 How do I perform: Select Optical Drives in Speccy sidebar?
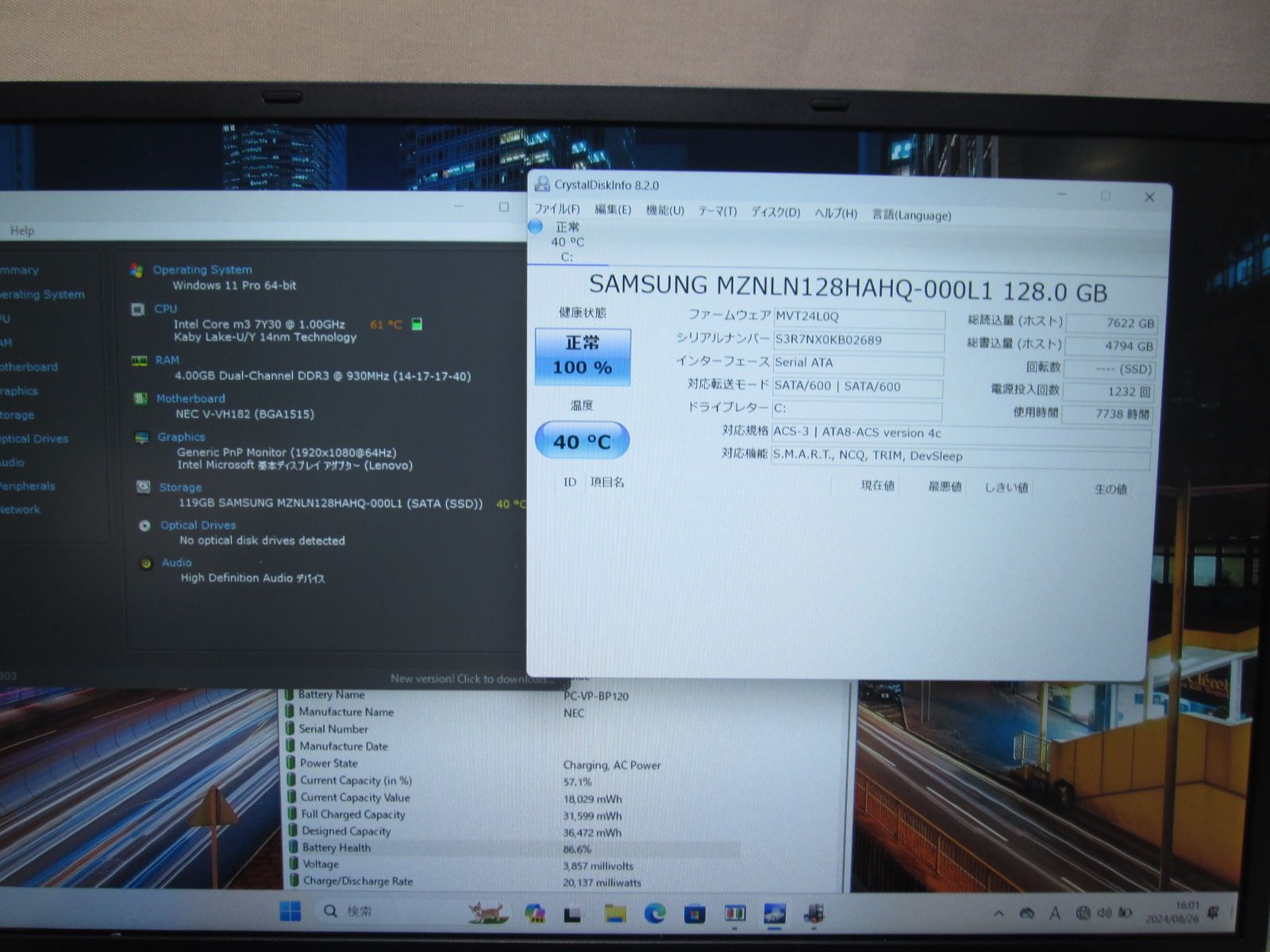(x=34, y=439)
